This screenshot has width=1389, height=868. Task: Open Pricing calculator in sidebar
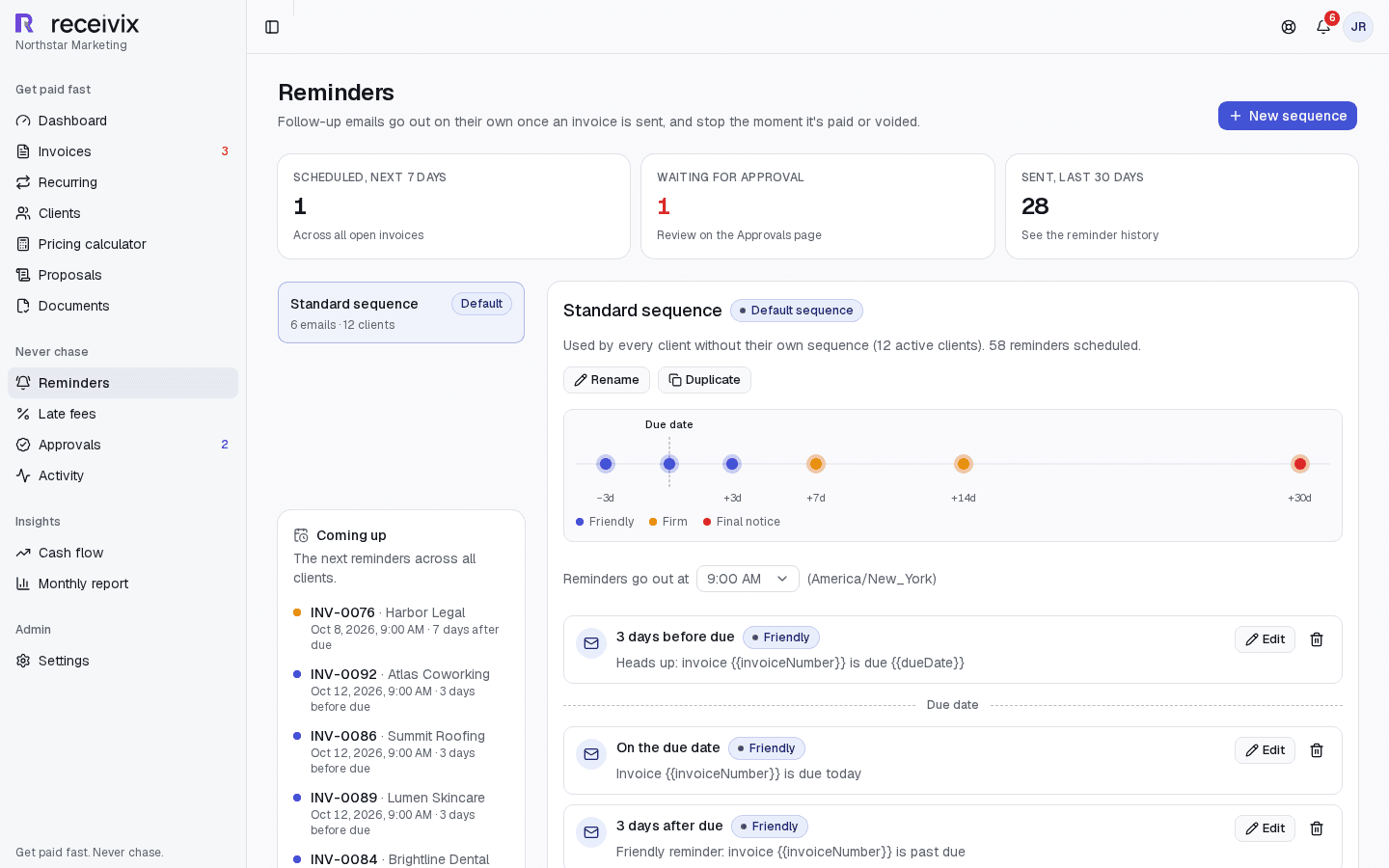123,244
